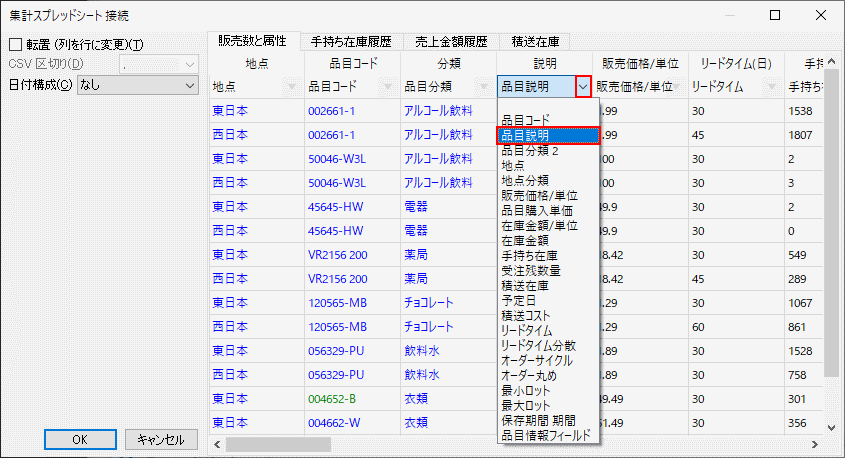845x458 pixels.
Task: Click the vertical scrollbar on grid right
Action: coord(833,250)
